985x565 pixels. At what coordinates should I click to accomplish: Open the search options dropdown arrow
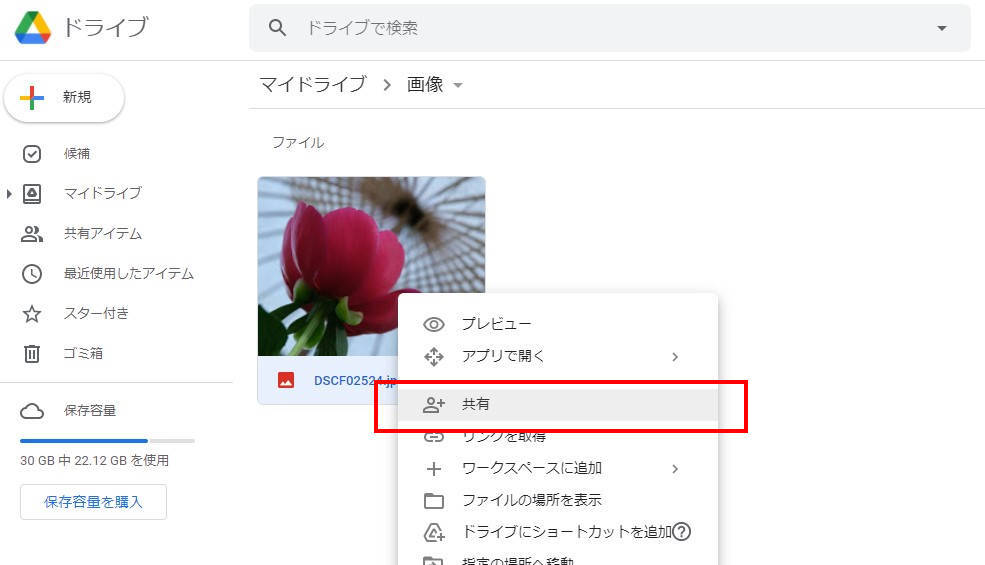coord(941,28)
